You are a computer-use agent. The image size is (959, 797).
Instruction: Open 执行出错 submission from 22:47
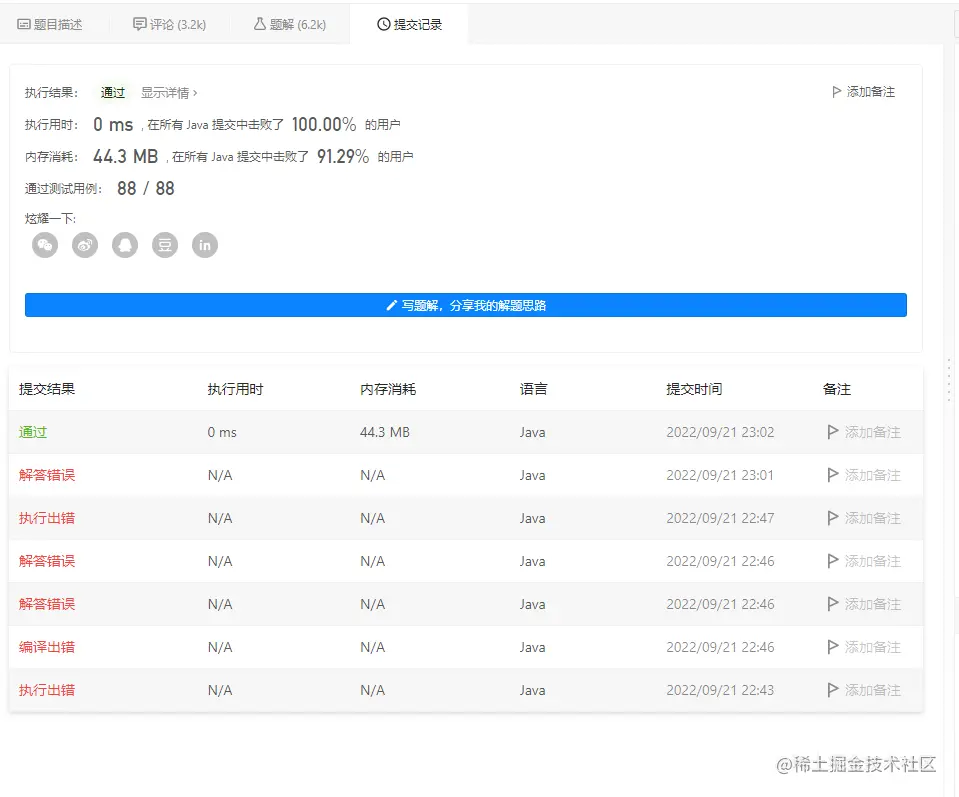pos(46,518)
